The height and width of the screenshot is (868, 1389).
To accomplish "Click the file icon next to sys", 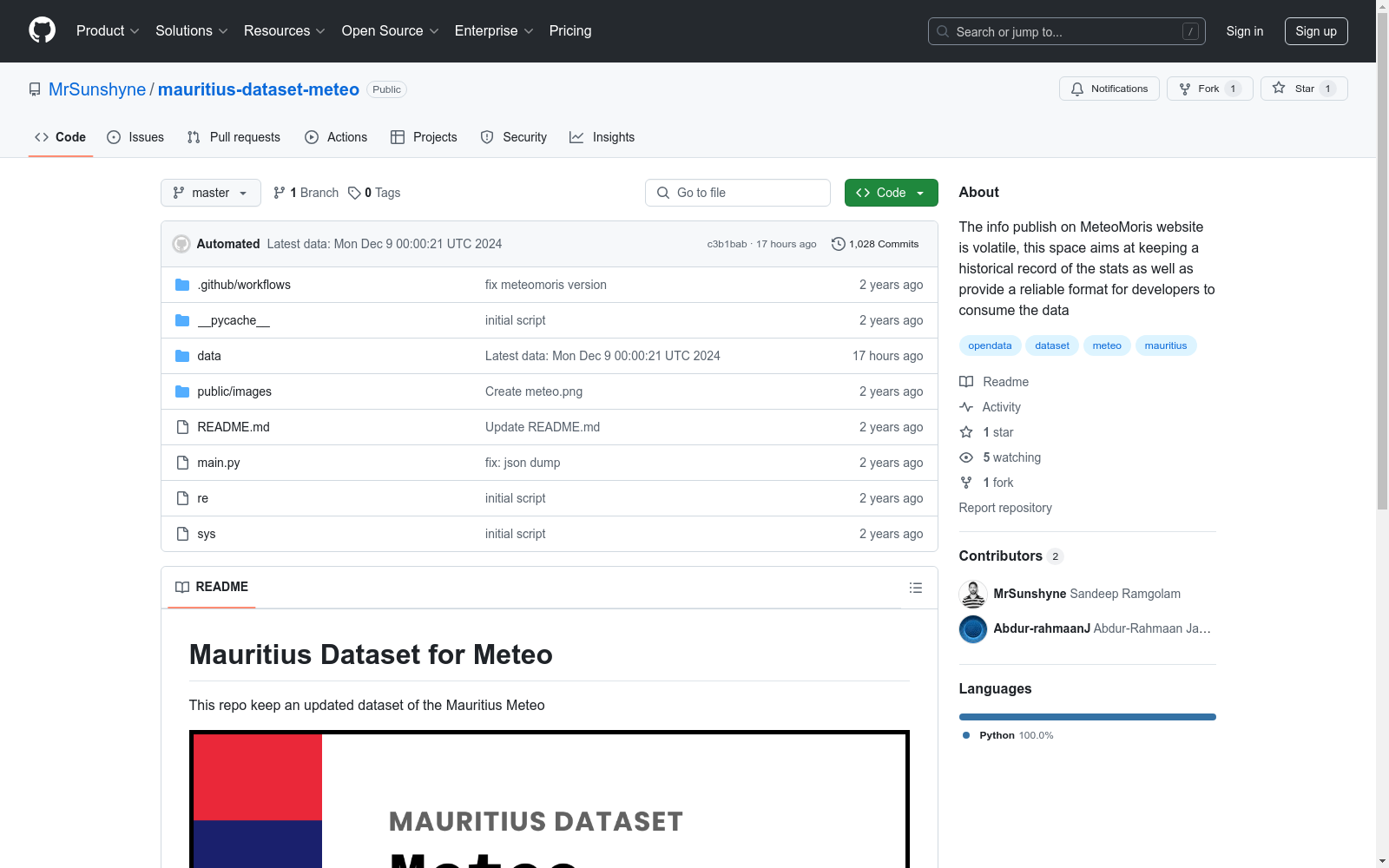I will click(182, 534).
